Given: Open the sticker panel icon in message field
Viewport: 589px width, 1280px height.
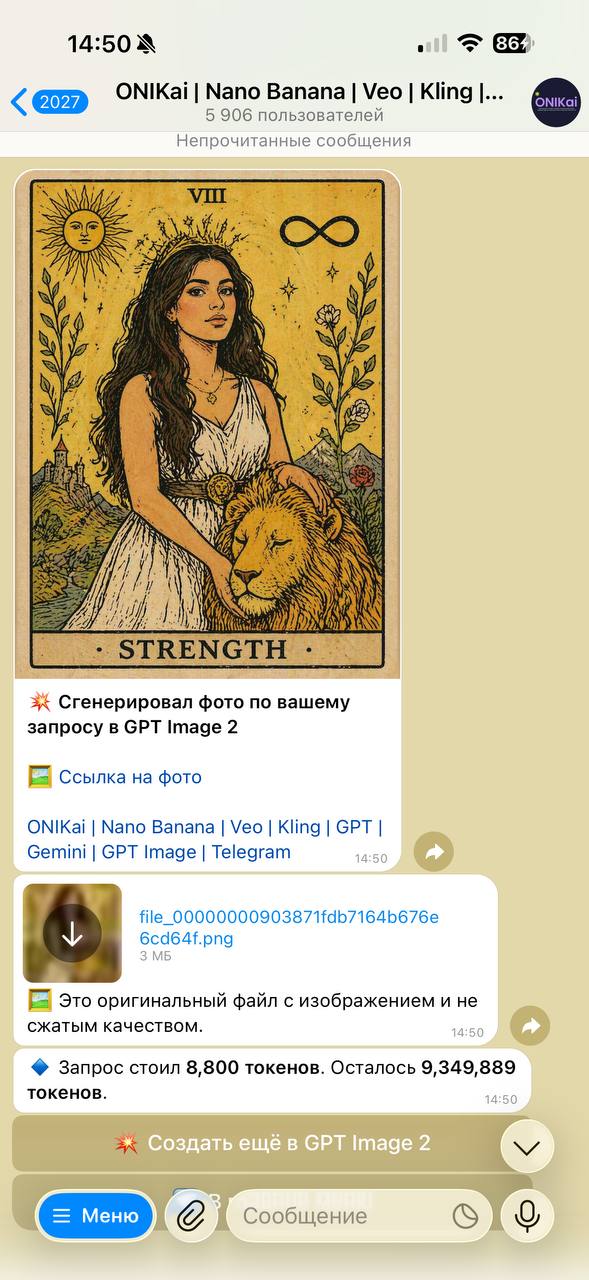Looking at the screenshot, I should 465,1216.
